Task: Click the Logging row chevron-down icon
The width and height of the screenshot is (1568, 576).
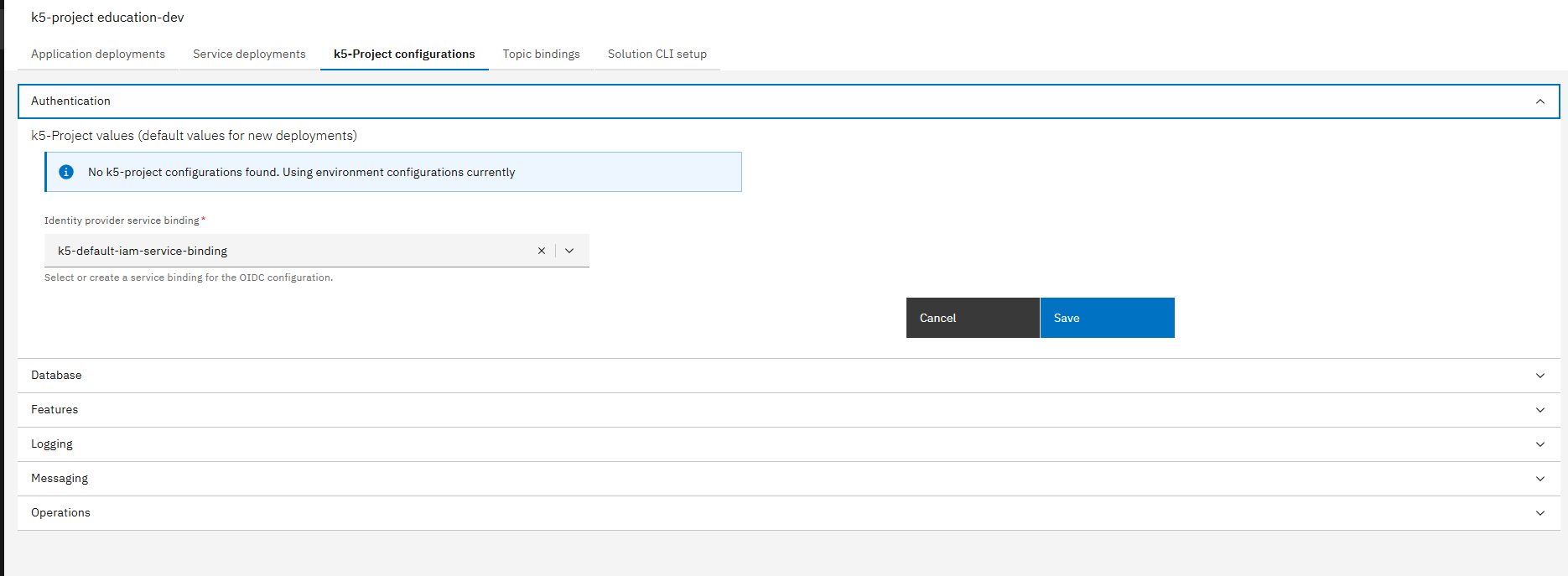Action: pos(1539,444)
